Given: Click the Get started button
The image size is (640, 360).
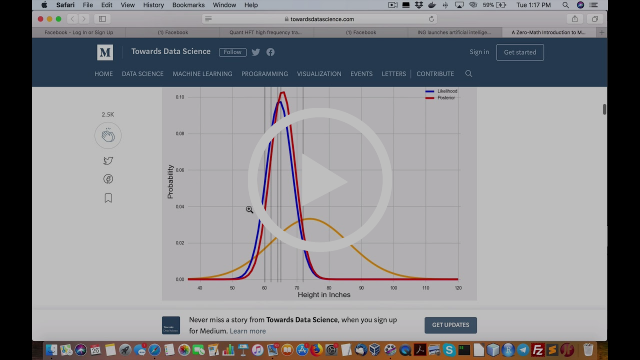Looking at the screenshot, I should tap(520, 52).
